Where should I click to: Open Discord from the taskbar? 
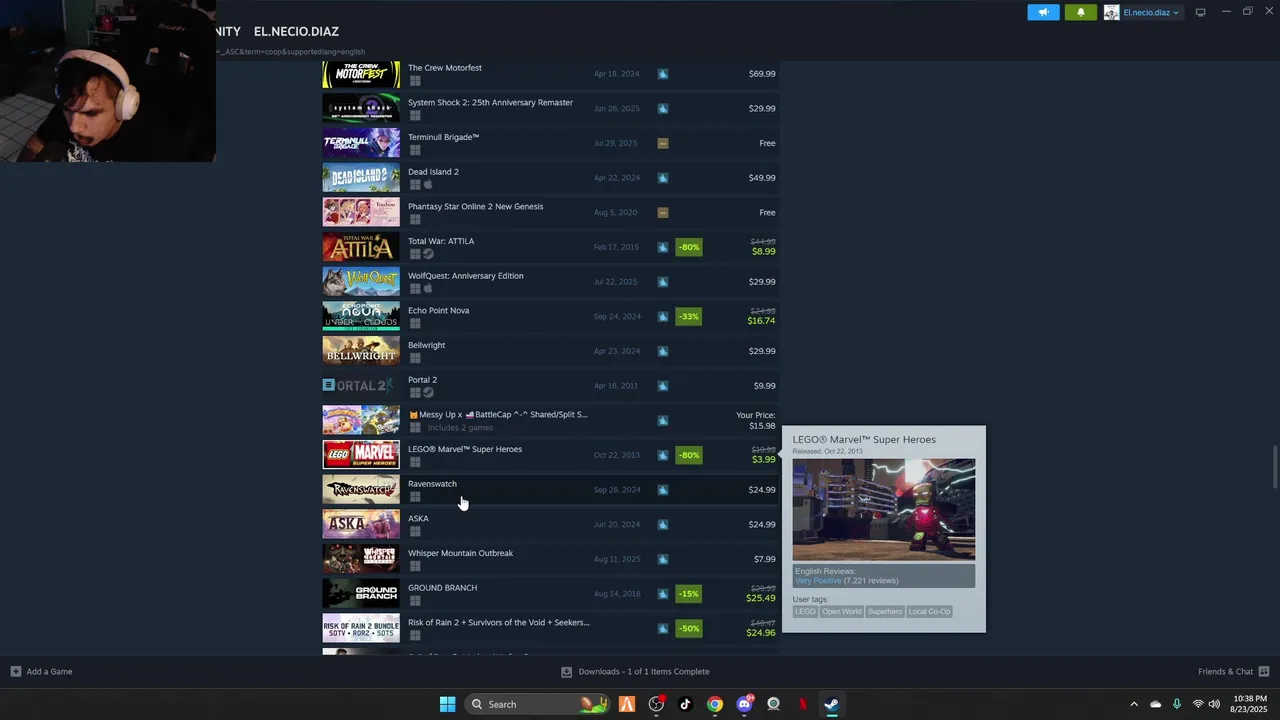tap(744, 704)
